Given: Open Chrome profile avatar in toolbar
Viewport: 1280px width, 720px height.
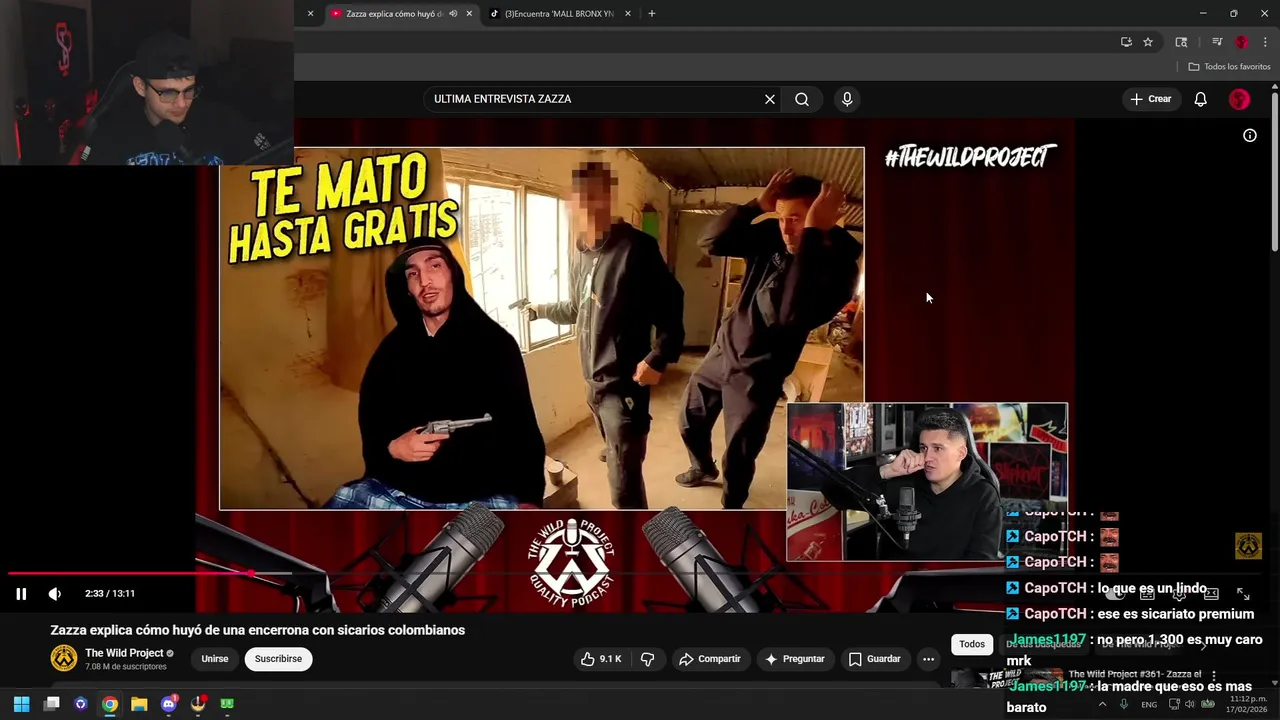Looking at the screenshot, I should click(x=1242, y=42).
